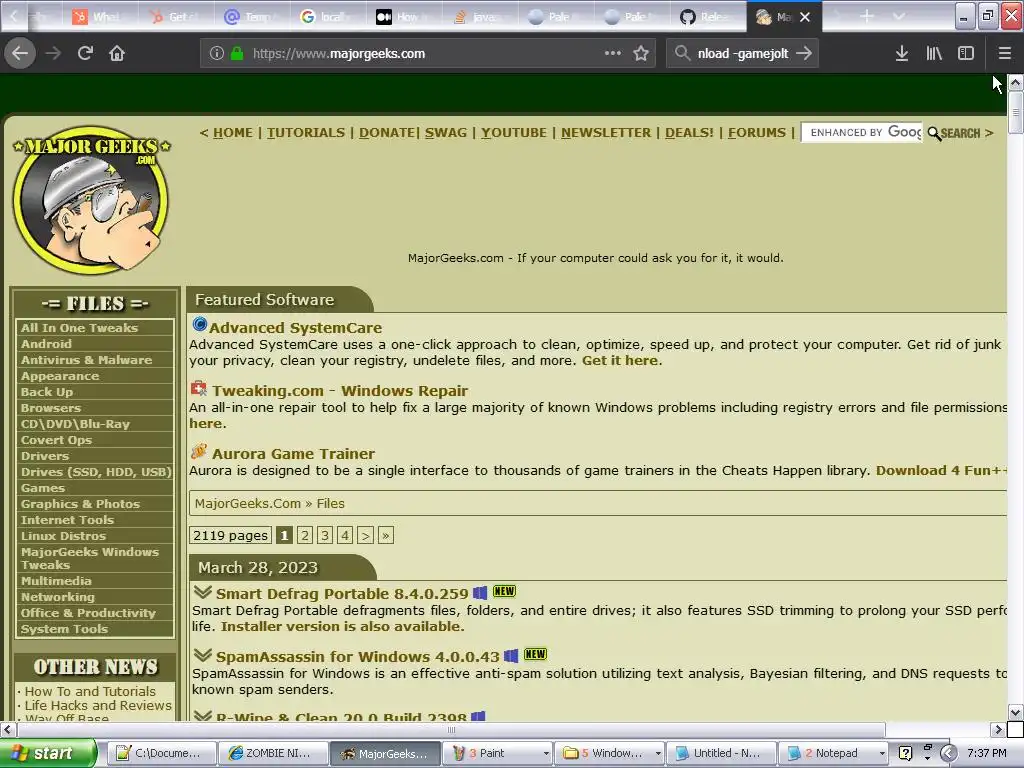This screenshot has height=768, width=1024.
Task: Open the TUTORIALS nav menu item
Action: (x=306, y=133)
